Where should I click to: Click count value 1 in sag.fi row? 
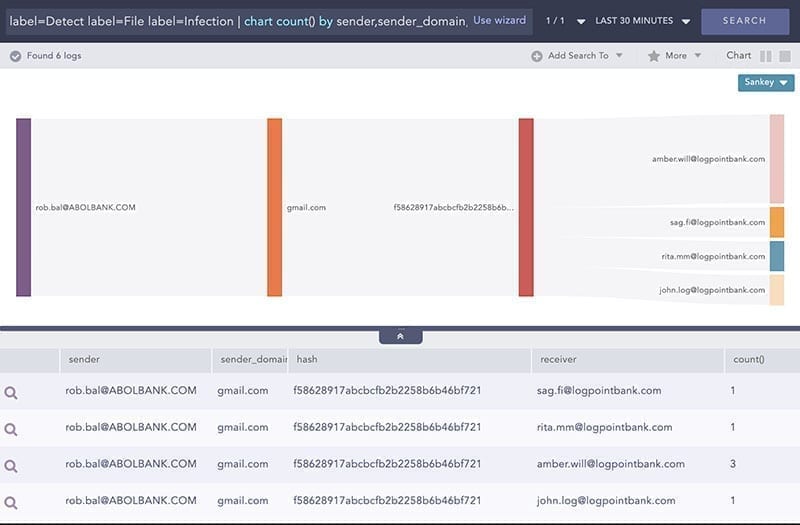(x=733, y=391)
